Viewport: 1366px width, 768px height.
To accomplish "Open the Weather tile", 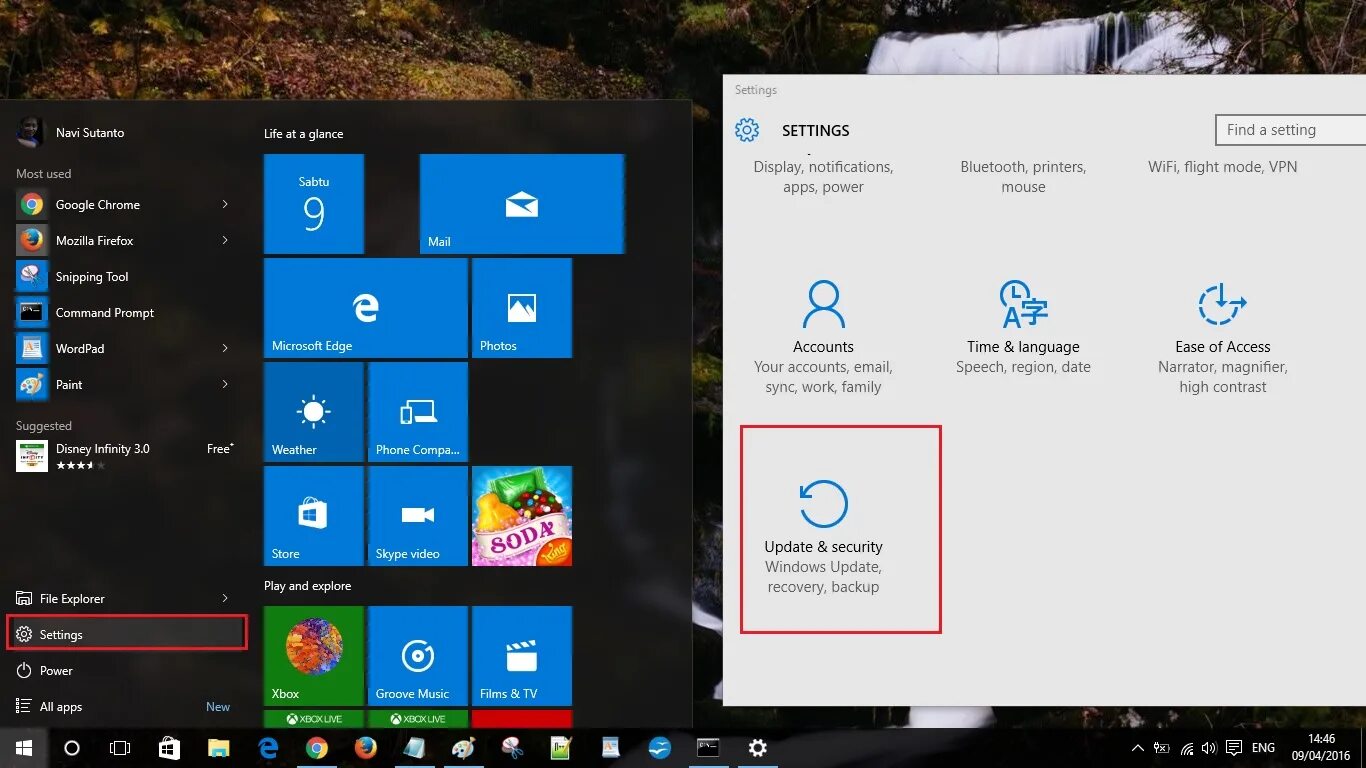I will pos(314,412).
